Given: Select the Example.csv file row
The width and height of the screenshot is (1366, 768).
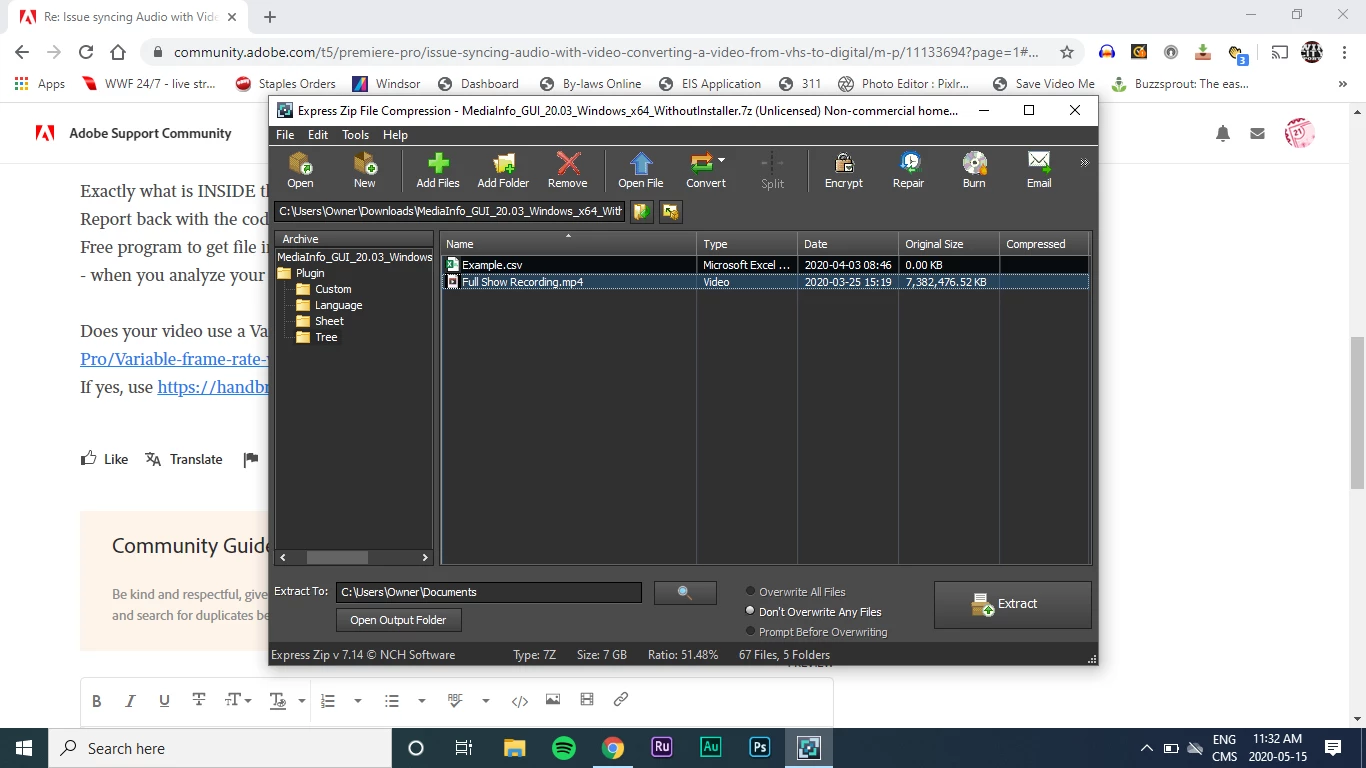Looking at the screenshot, I should [765, 265].
